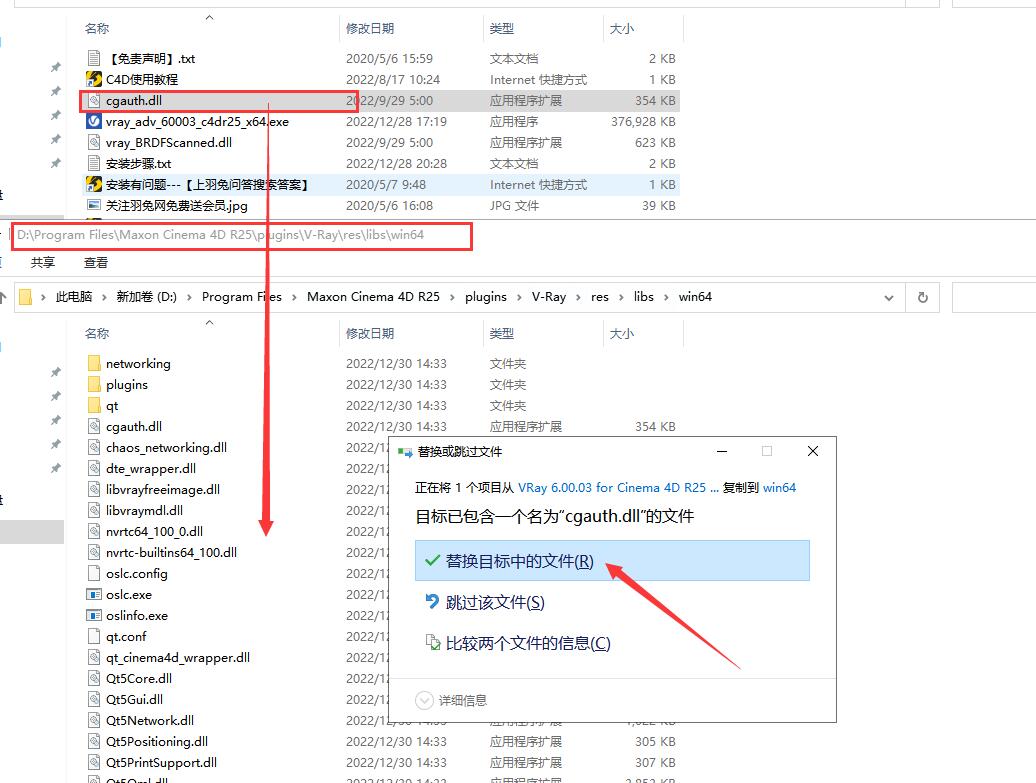Screen dimensions: 1036x783
Task: Click the Qt5Gui.dll file icon
Action: pos(94,700)
